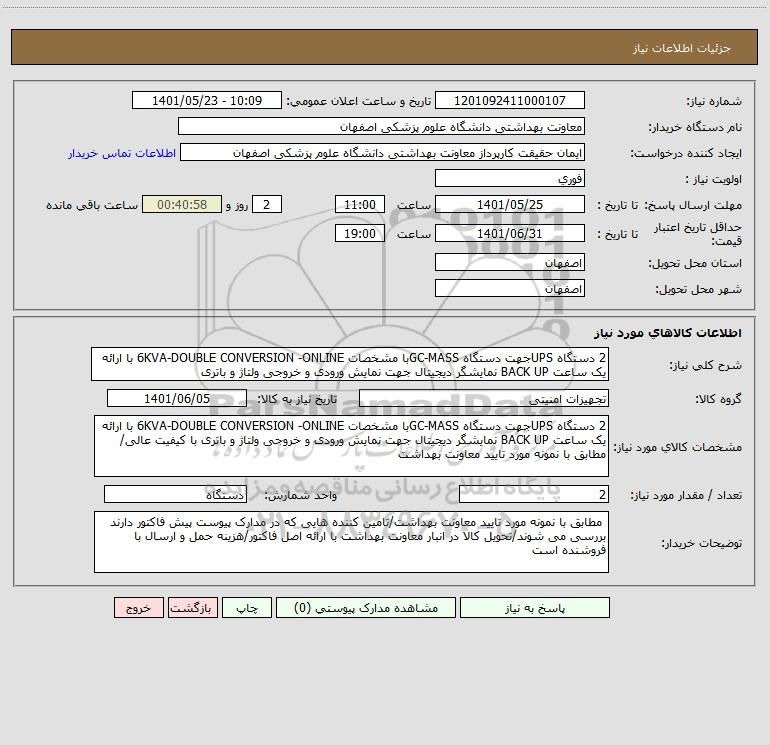The height and width of the screenshot is (745, 770).
Task: Click the توضیحات خریدار text box
Action: coord(351,542)
